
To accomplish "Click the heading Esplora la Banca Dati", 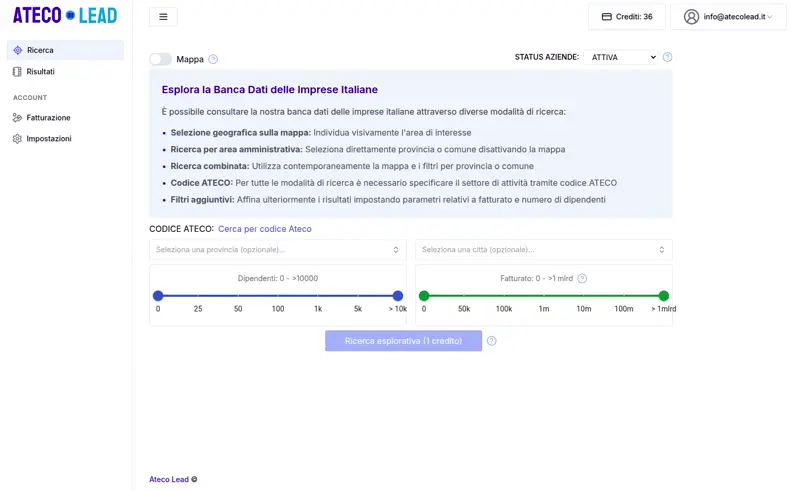I will [x=270, y=90].
